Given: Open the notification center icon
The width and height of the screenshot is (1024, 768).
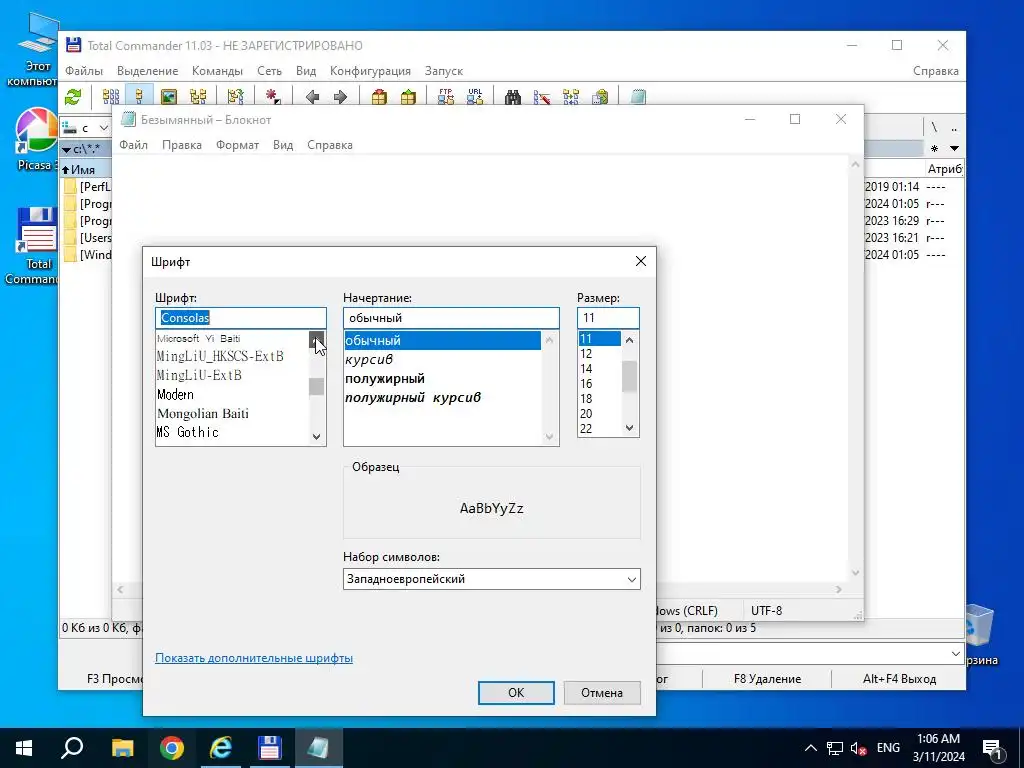Looking at the screenshot, I should (x=992, y=749).
